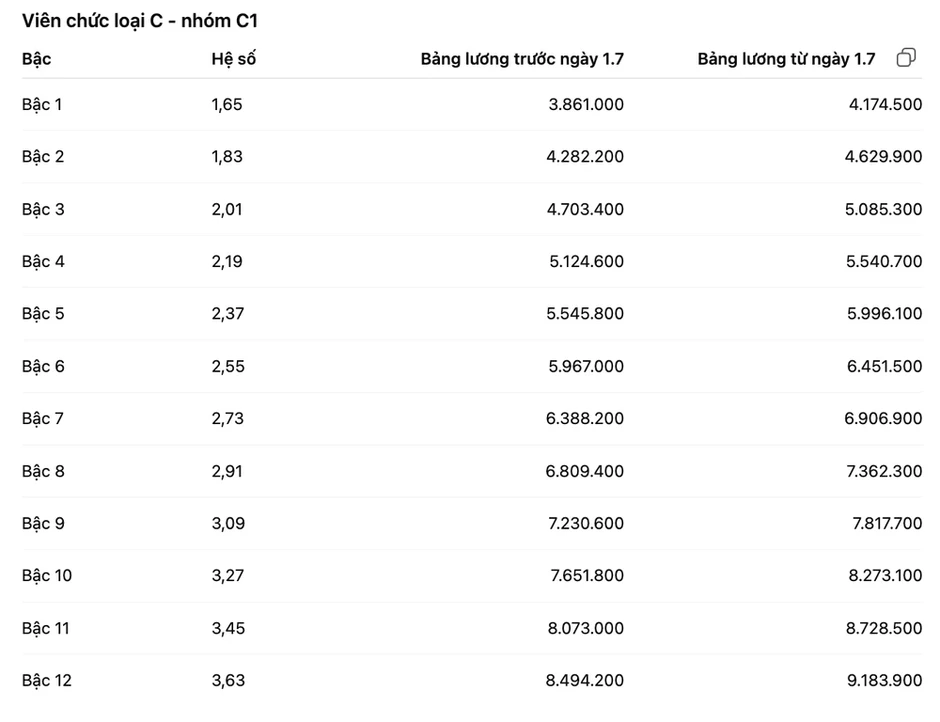940x722 pixels.
Task: Click salary value 9.183.900
Action: (x=884, y=681)
